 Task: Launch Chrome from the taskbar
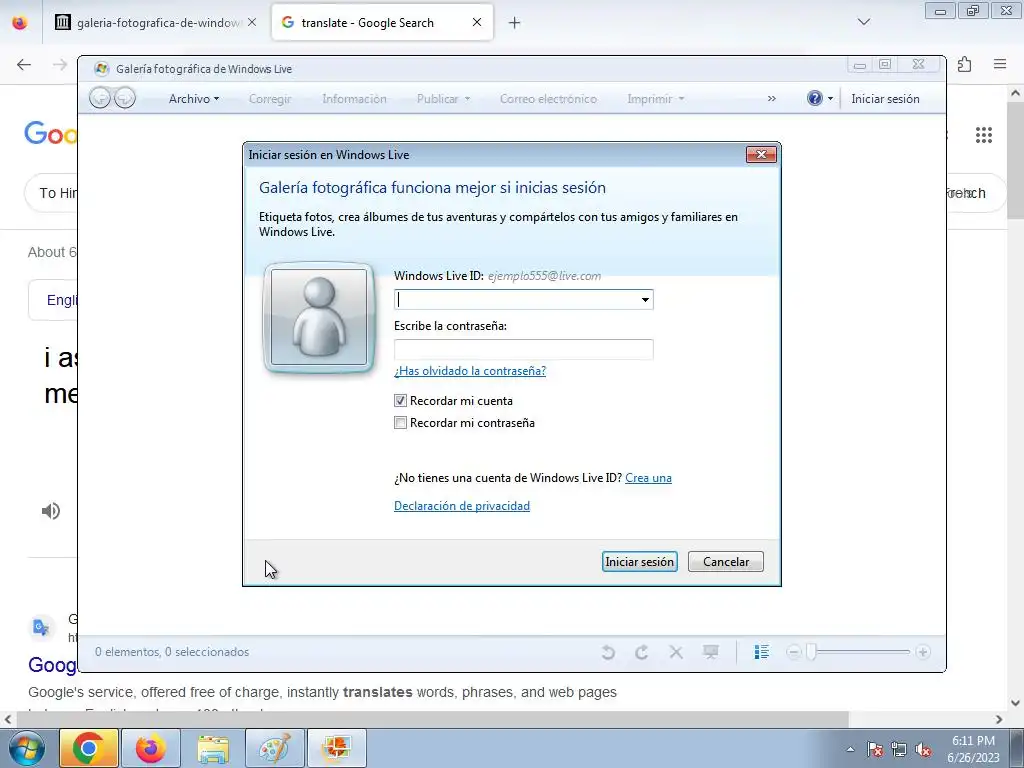(x=89, y=748)
